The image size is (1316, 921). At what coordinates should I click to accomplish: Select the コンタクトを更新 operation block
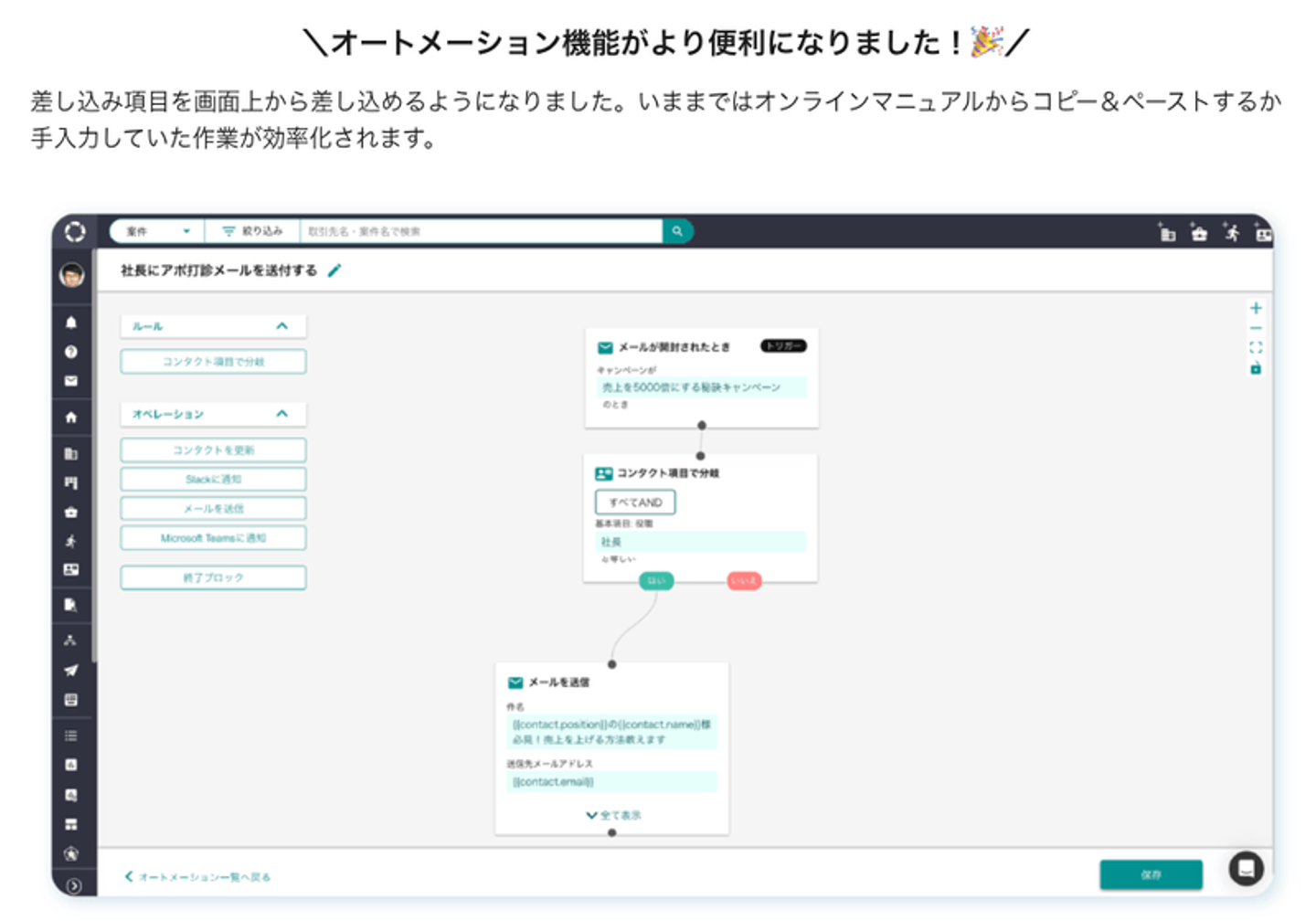pos(213,450)
